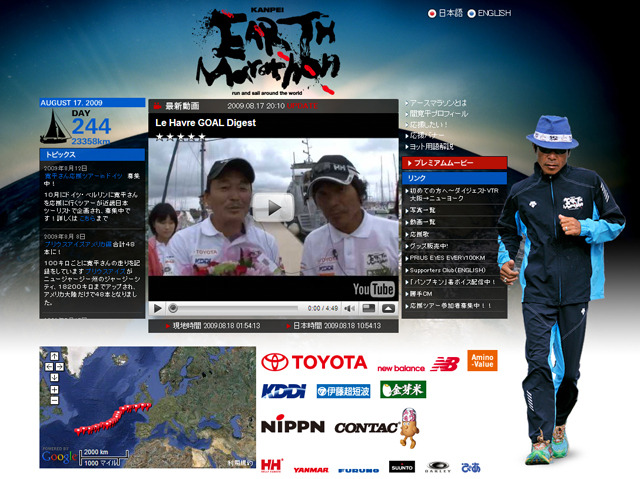Open the NIPPN sponsor logo
Image resolution: width=640 pixels, height=479 pixels.
(293, 424)
